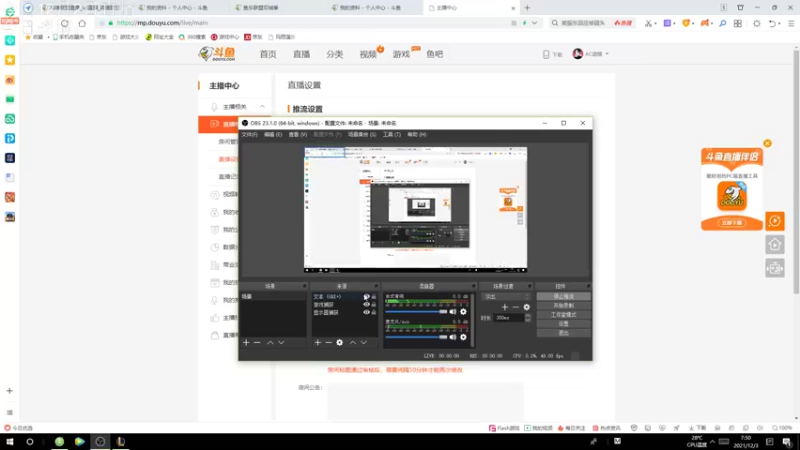Move scene up in OBS scenes panel

coord(270,342)
